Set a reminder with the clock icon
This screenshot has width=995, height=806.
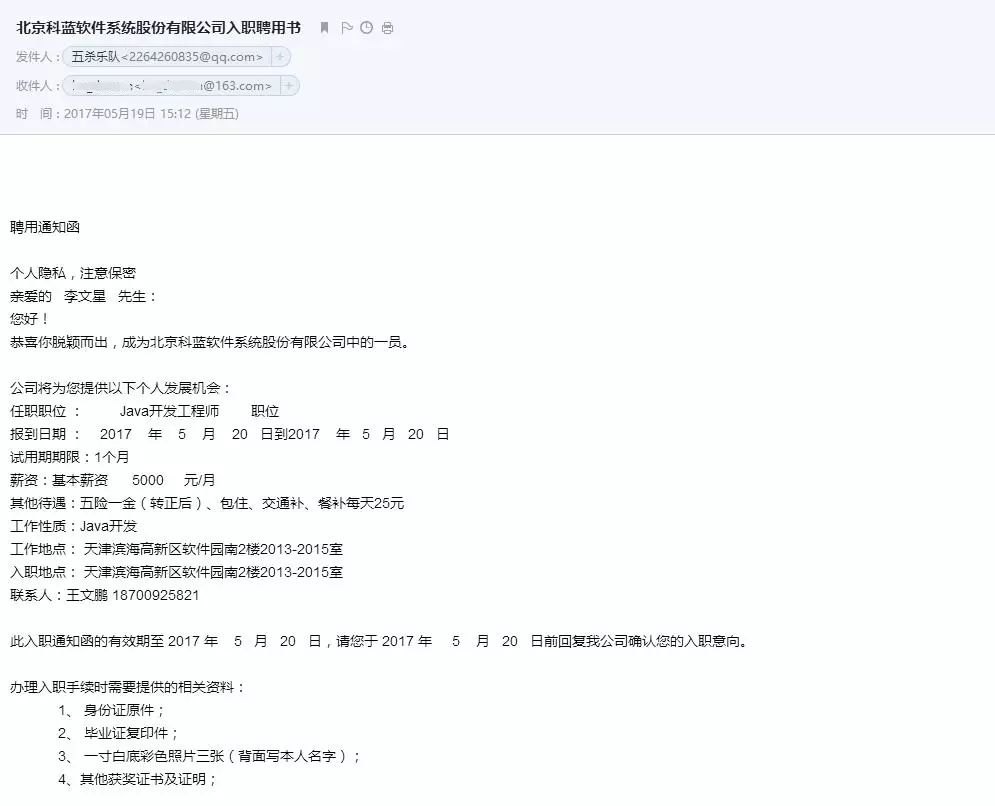(x=366, y=28)
